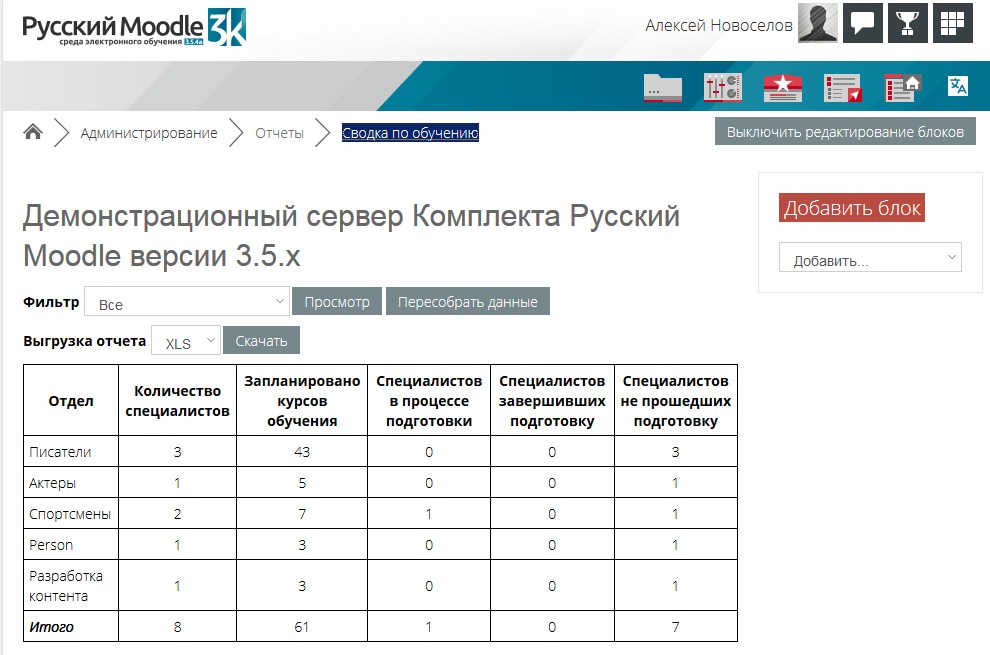This screenshot has width=990, height=655.
Task: Open the XLS export format dropdown
Action: coord(186,340)
